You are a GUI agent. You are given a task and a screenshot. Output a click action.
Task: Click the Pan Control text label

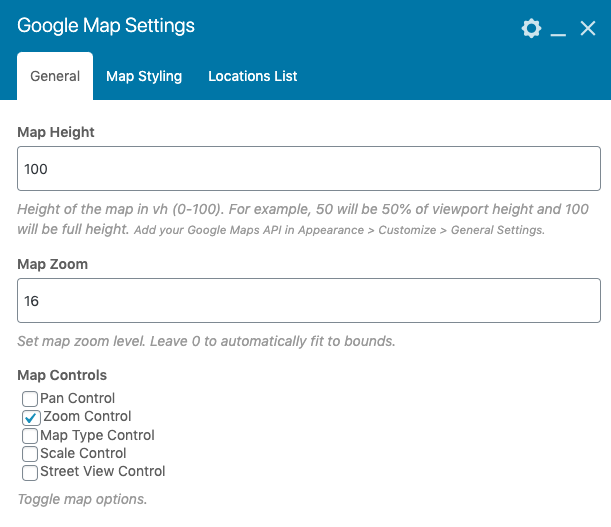click(x=78, y=398)
